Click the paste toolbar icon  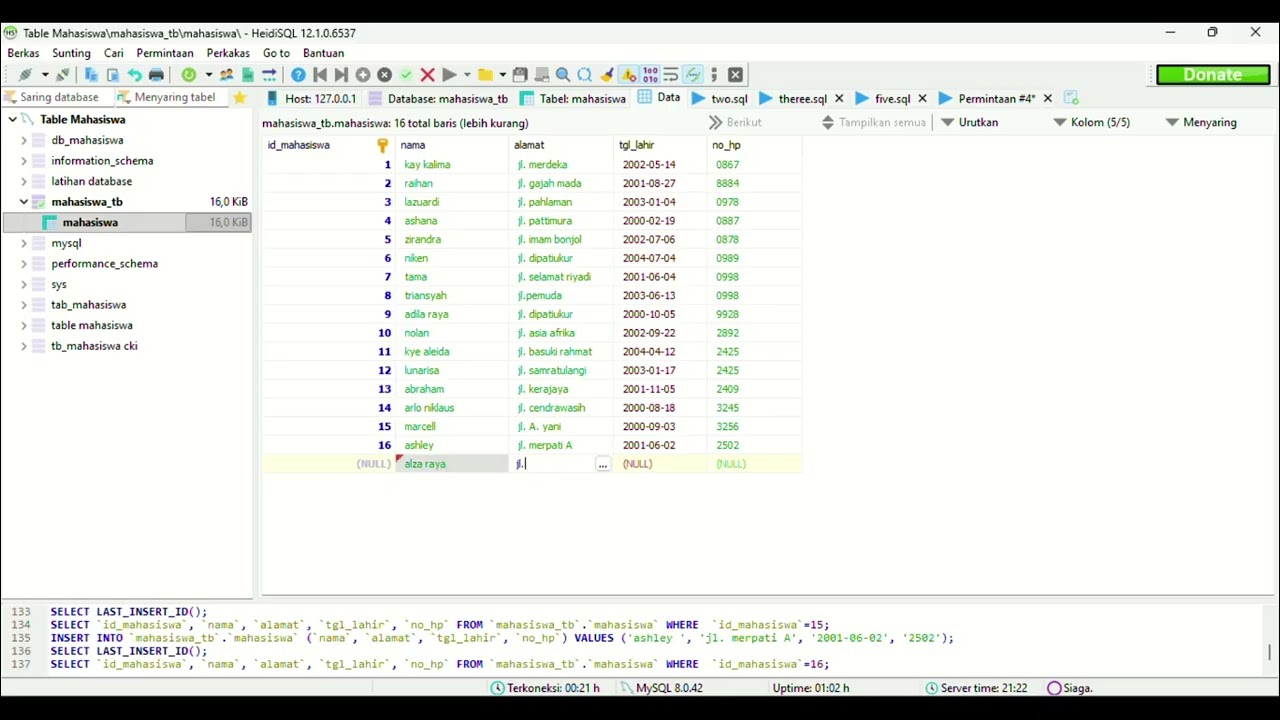click(112, 75)
